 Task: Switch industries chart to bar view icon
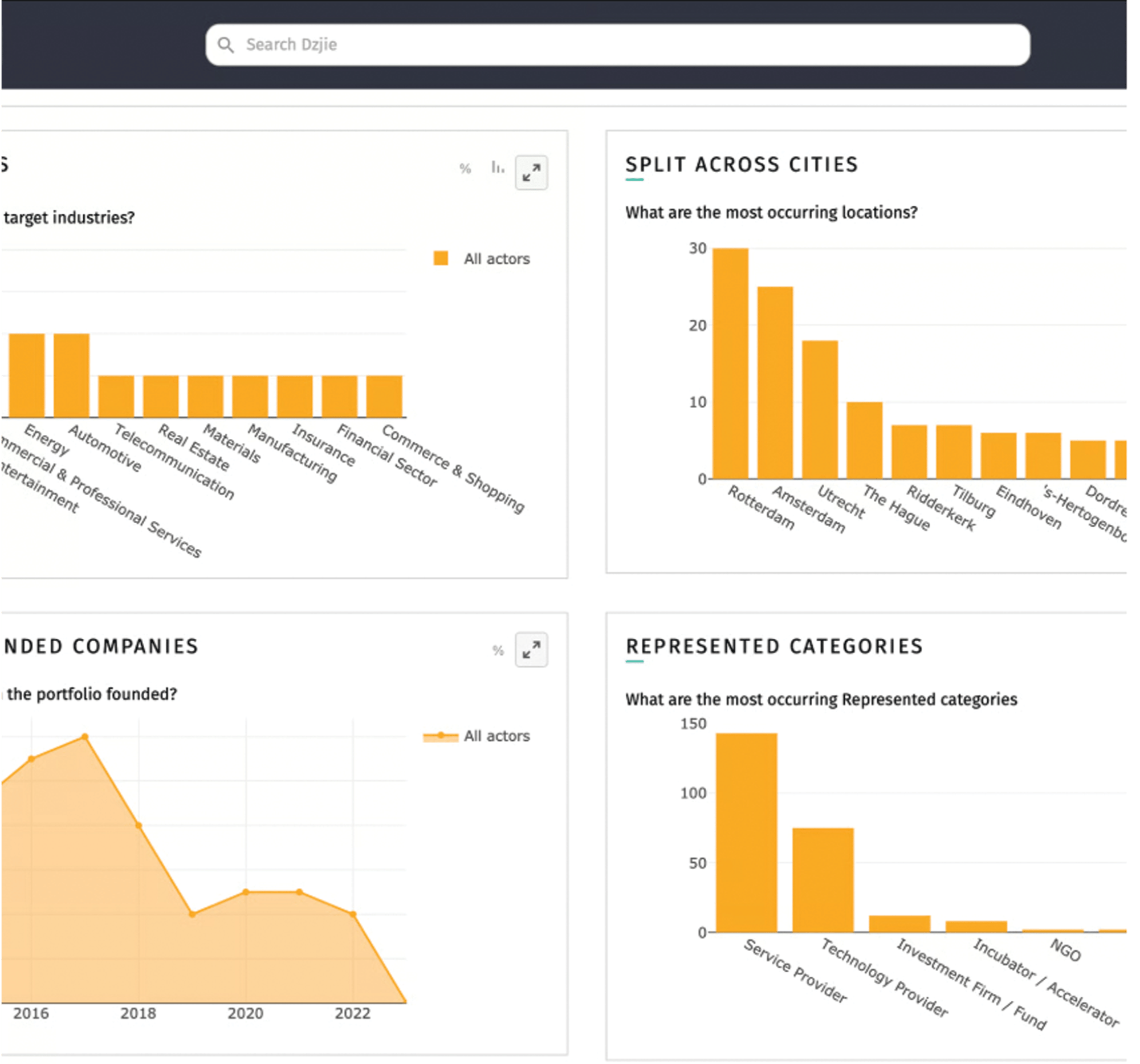[x=498, y=168]
